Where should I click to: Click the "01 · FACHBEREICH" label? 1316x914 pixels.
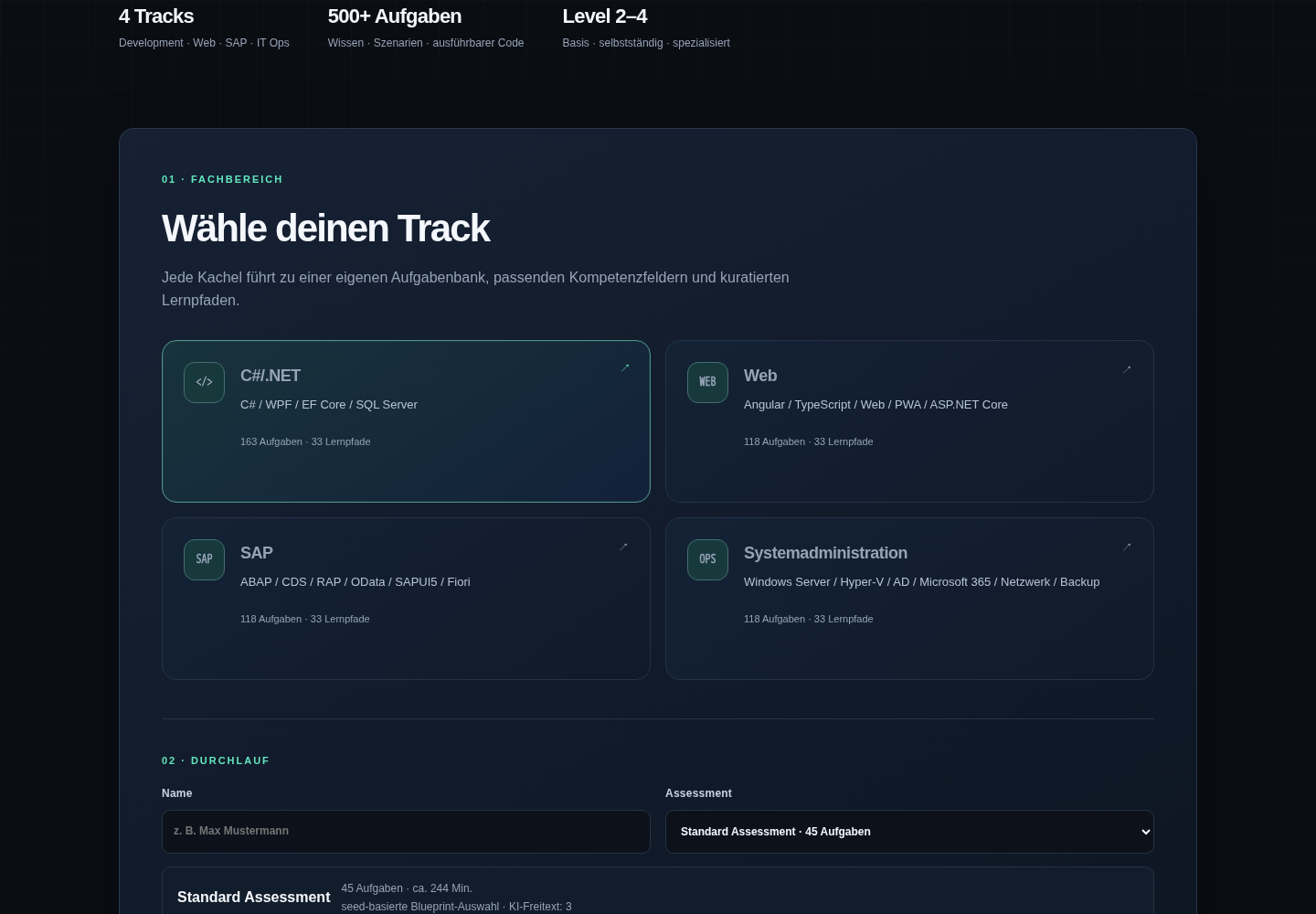222,179
